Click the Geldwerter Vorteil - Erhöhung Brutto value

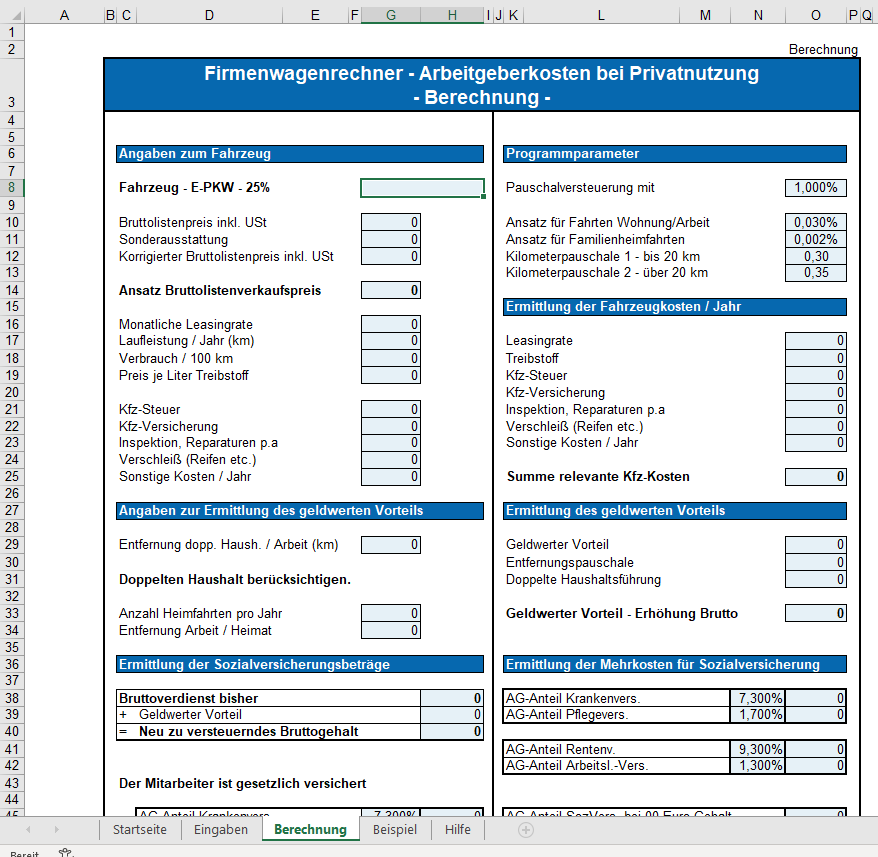pos(816,613)
